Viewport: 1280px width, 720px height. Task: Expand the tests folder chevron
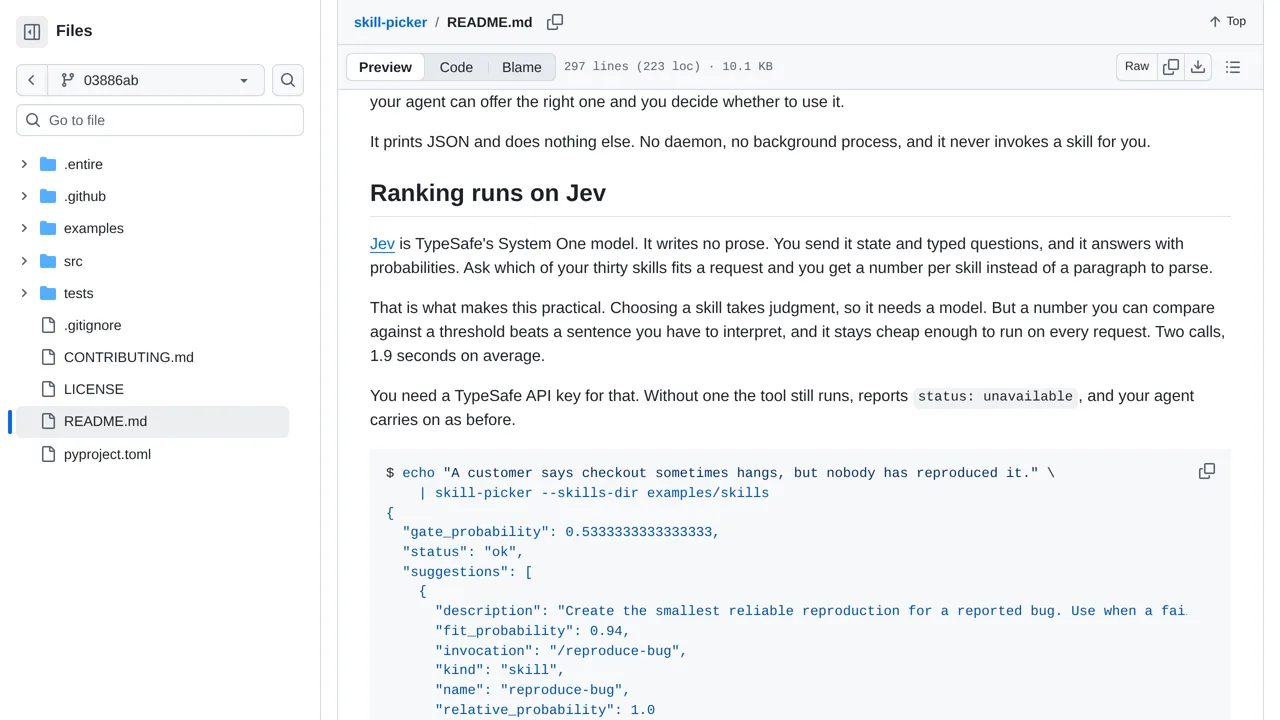point(24,293)
